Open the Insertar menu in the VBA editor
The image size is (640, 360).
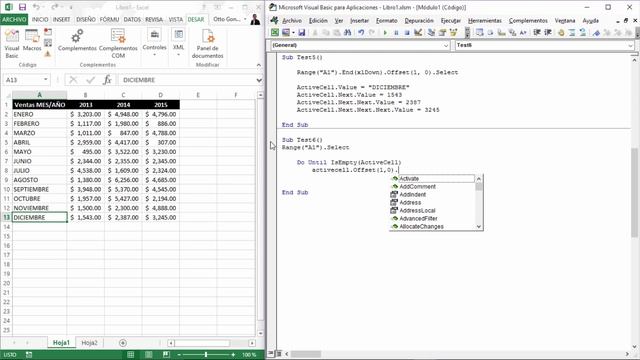[x=359, y=20]
